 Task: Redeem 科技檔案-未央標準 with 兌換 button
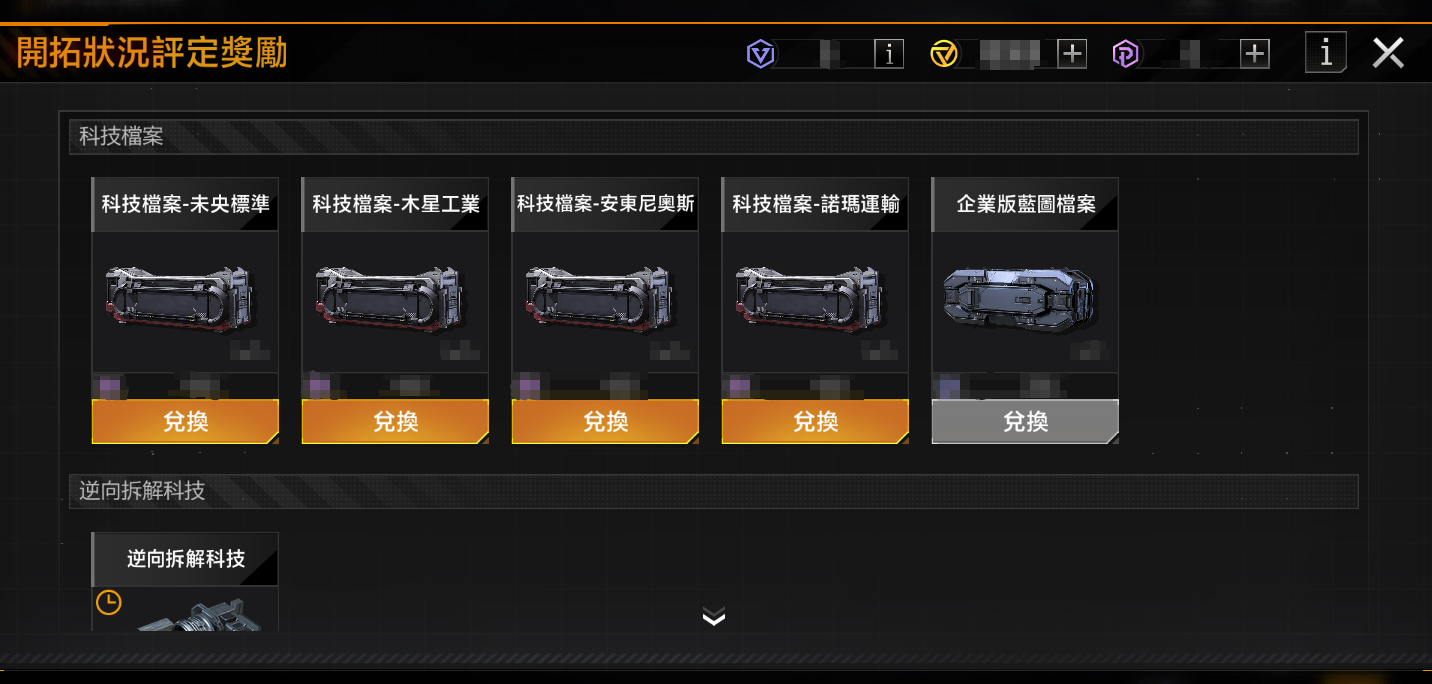click(x=185, y=422)
